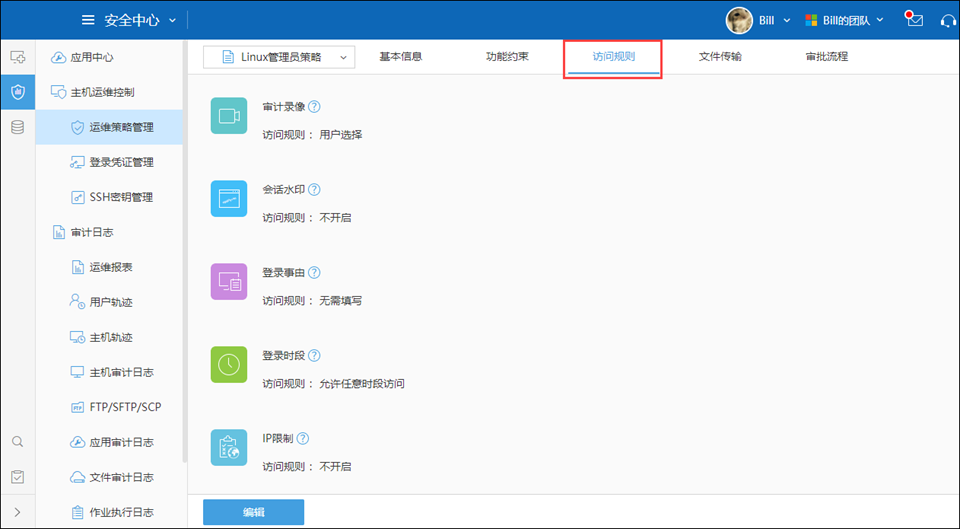Click the 会话水印 window icon
960x529 pixels.
click(x=229, y=198)
